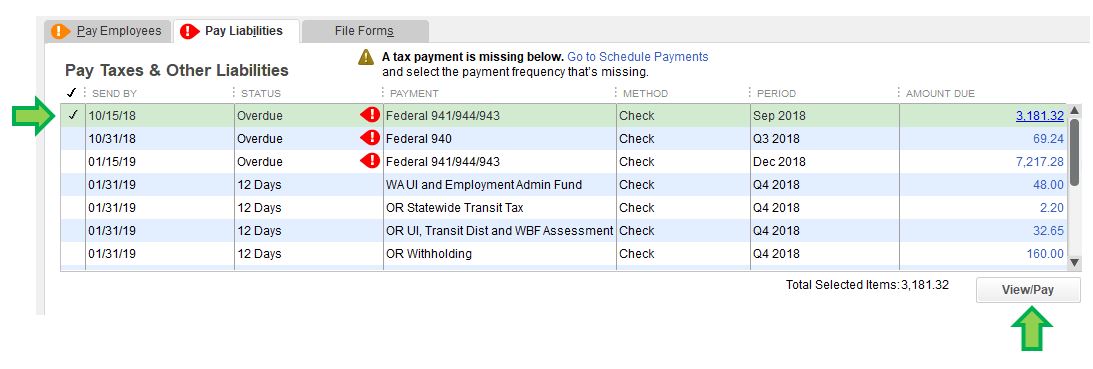Click the Overdue status for Federal 940
The width and height of the screenshot is (1093, 369).
pyautogui.click(x=260, y=139)
